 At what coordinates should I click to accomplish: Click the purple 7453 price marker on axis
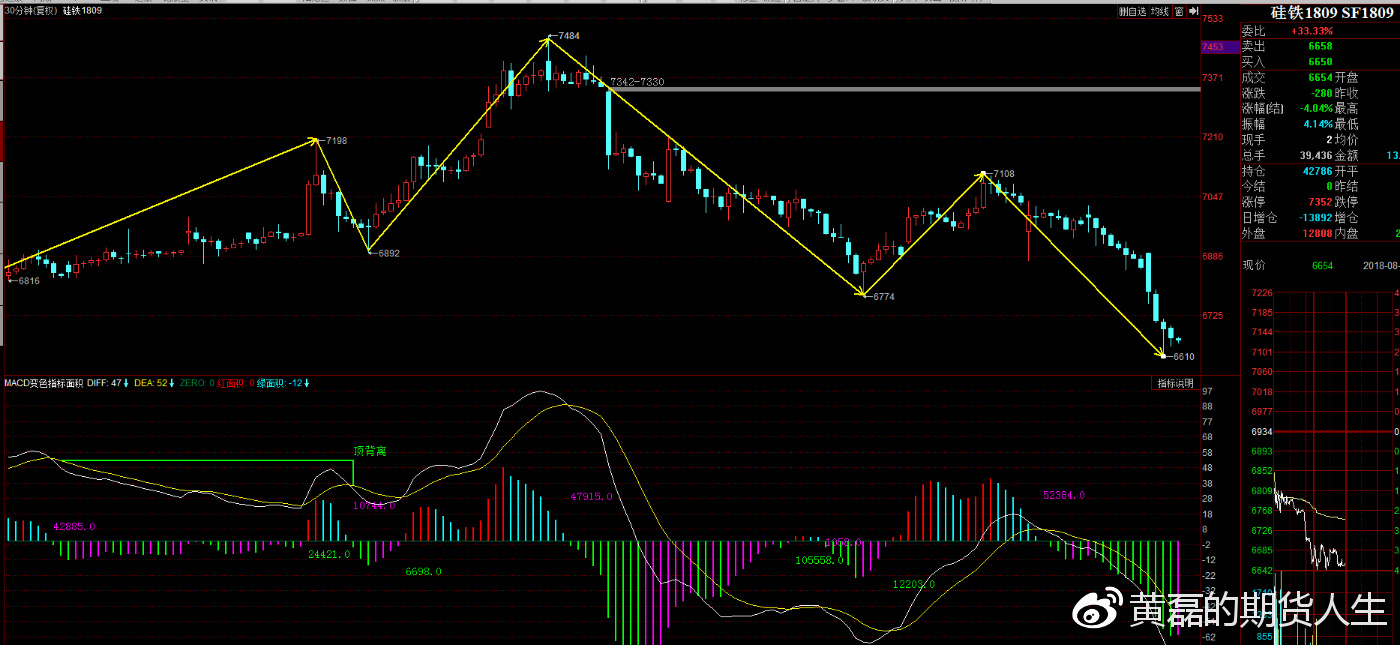pyautogui.click(x=1213, y=47)
